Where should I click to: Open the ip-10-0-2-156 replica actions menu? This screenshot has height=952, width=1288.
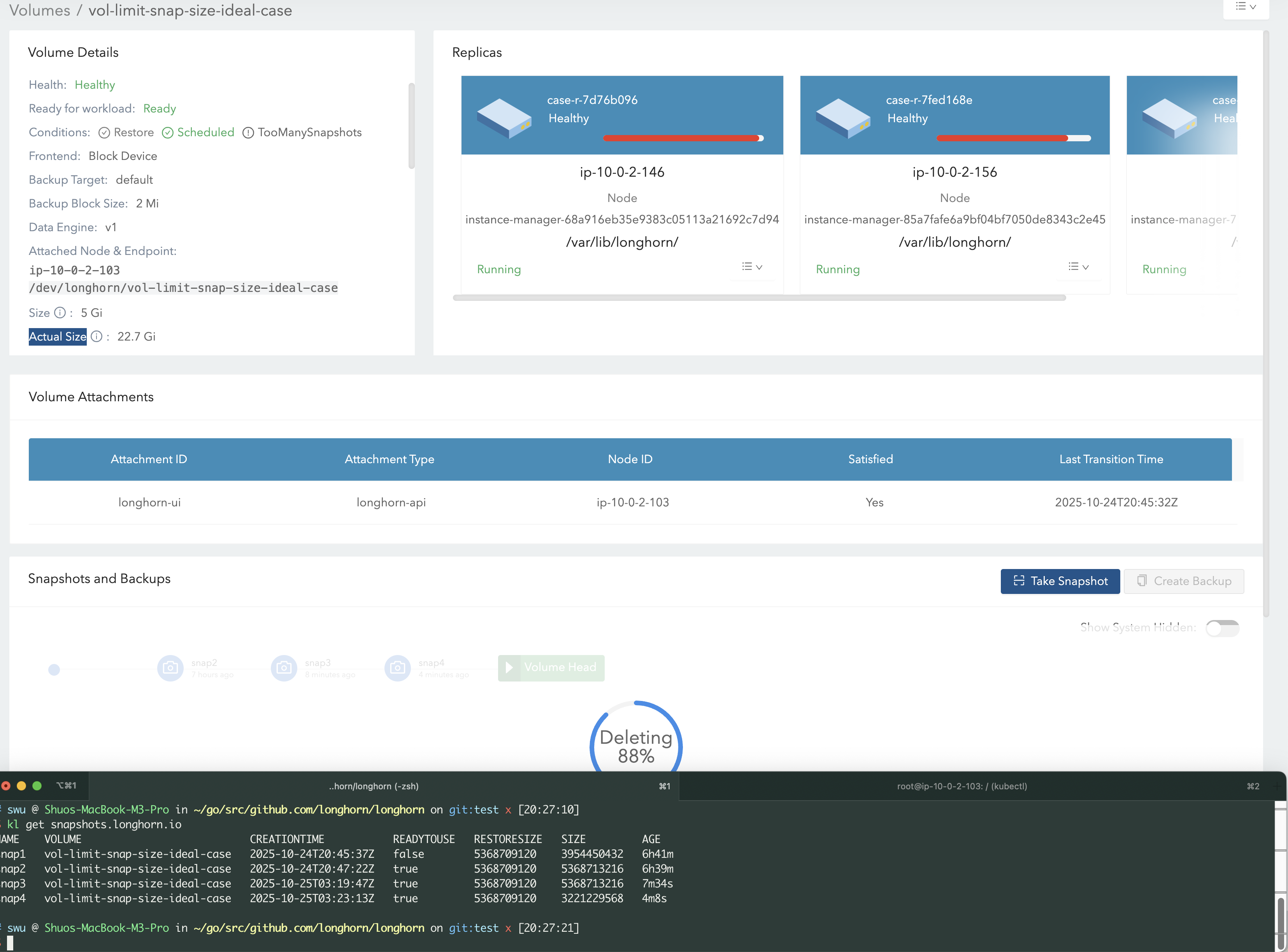(1078, 267)
